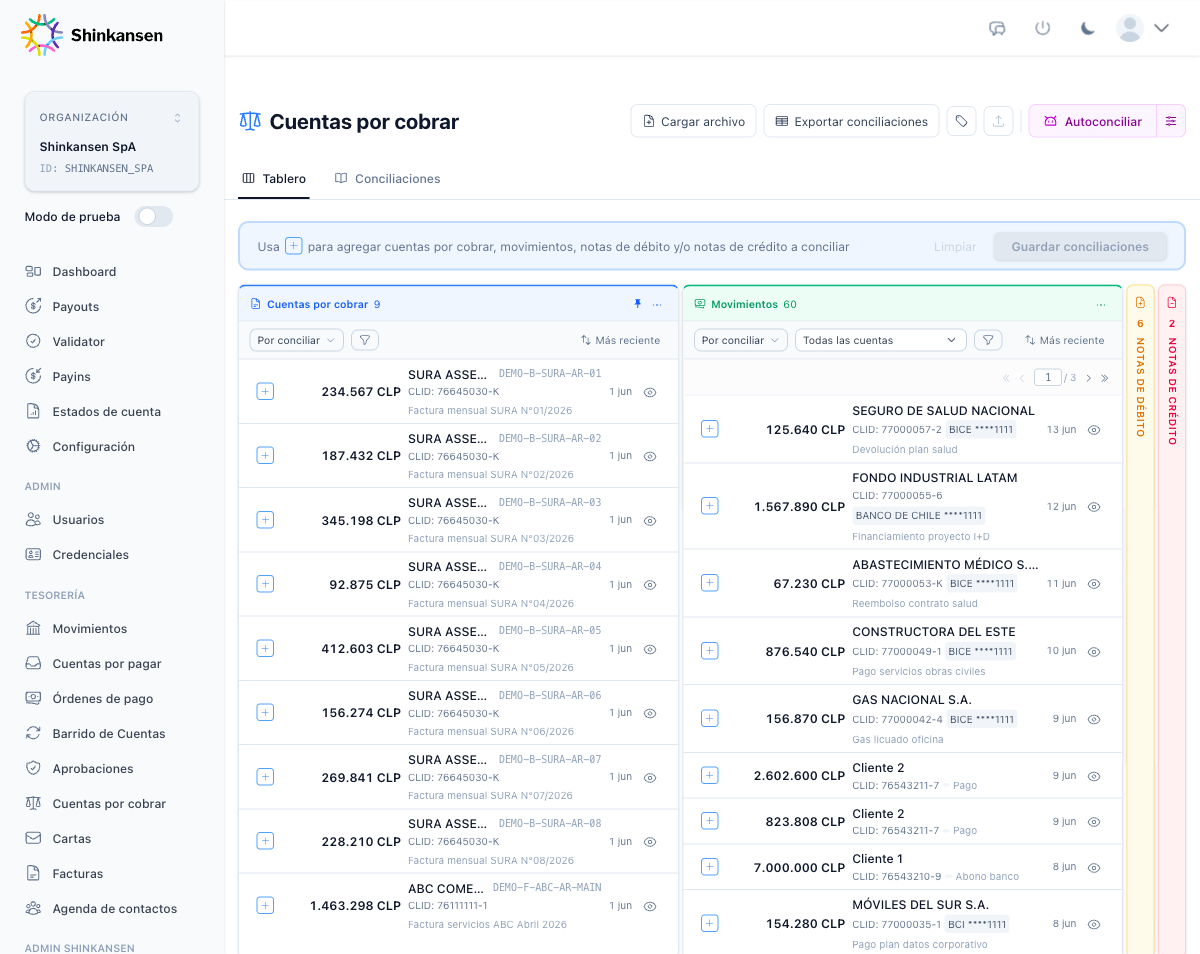Click the page number field in Movimientos pagination
The image size is (1200, 954).
[1048, 377]
